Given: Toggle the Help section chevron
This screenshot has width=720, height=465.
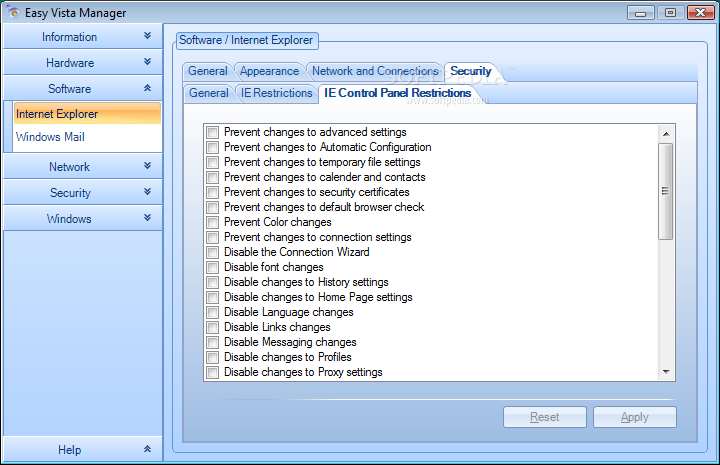Looking at the screenshot, I should 147,448.
